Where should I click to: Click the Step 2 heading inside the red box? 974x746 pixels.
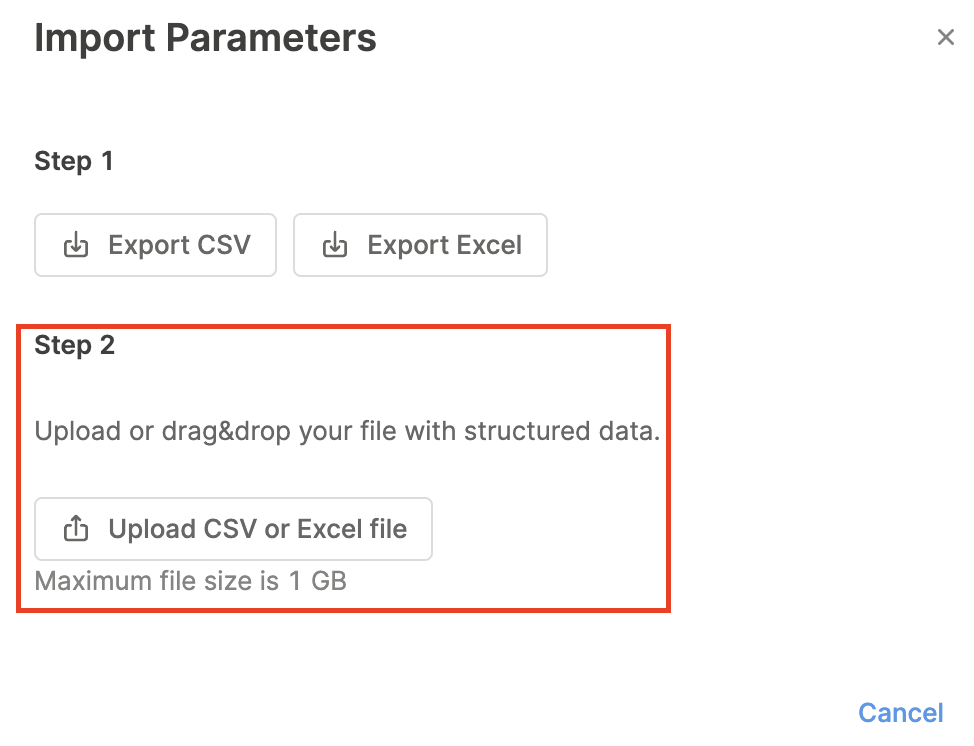74,344
